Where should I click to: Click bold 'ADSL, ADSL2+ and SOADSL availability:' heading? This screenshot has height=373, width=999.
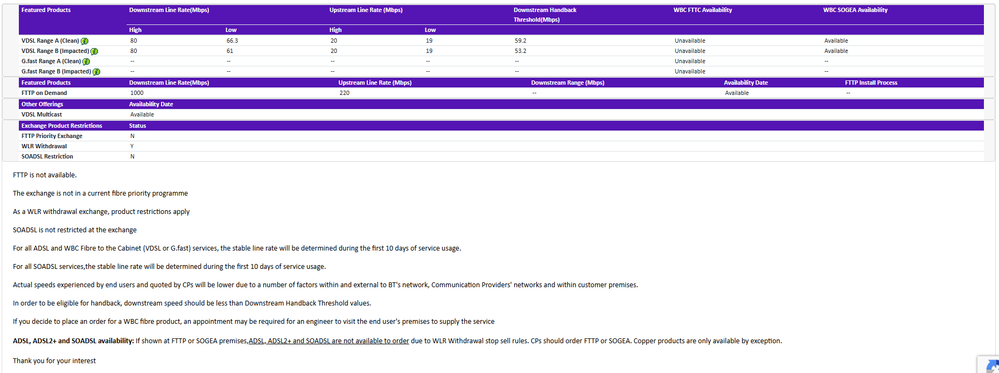pyautogui.click(x=73, y=340)
